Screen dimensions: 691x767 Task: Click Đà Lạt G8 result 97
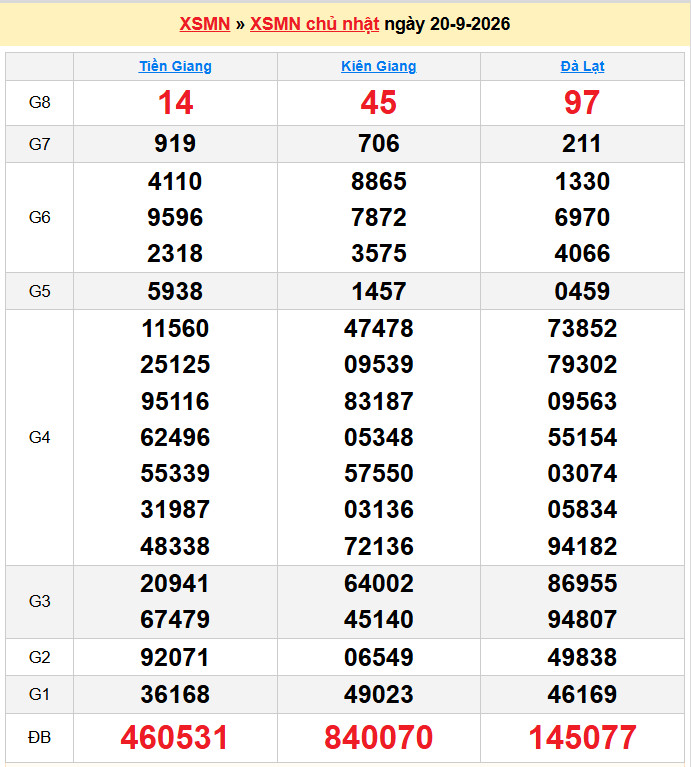click(582, 103)
